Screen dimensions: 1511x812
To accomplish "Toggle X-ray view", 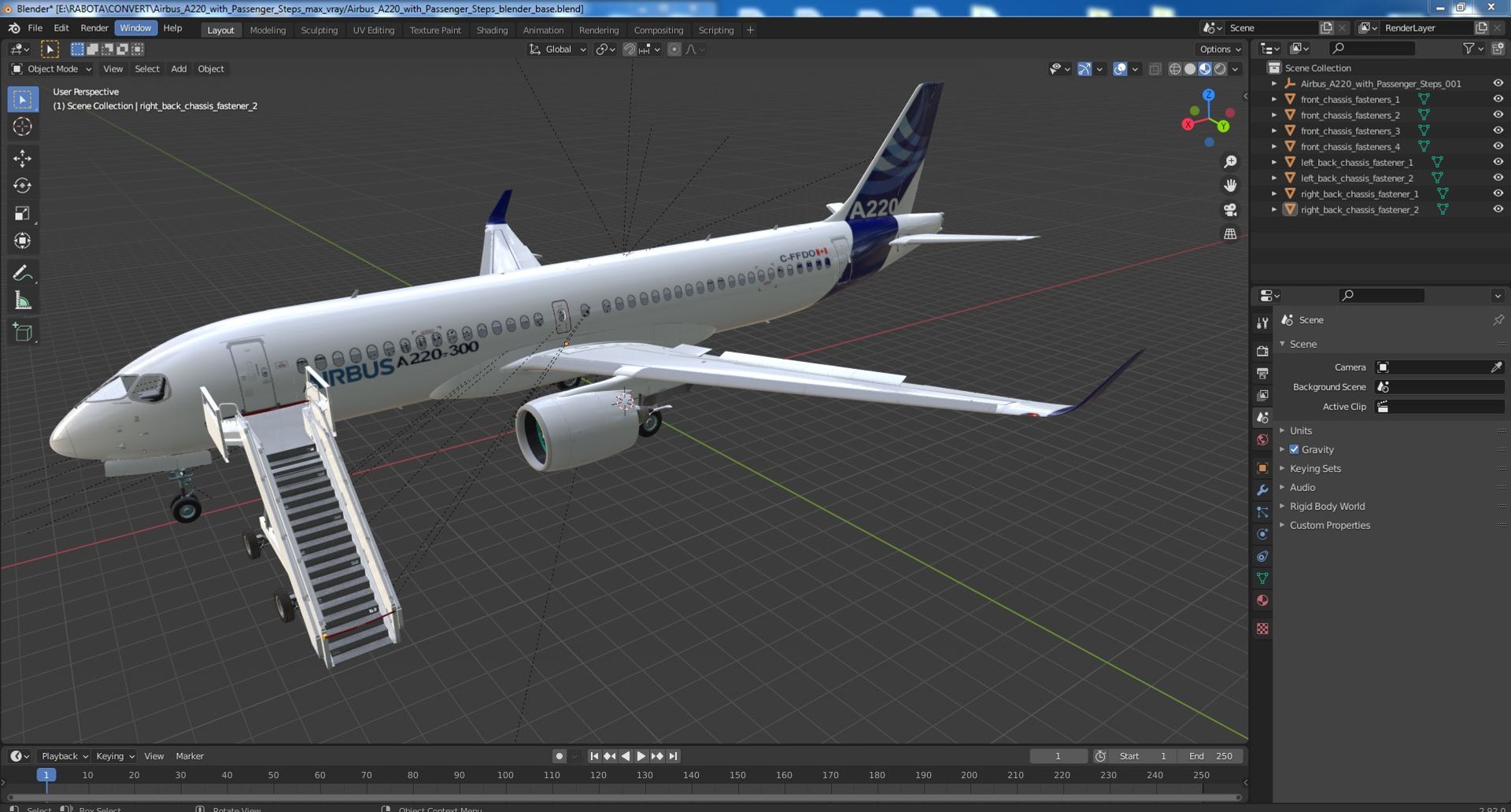I will (1154, 69).
